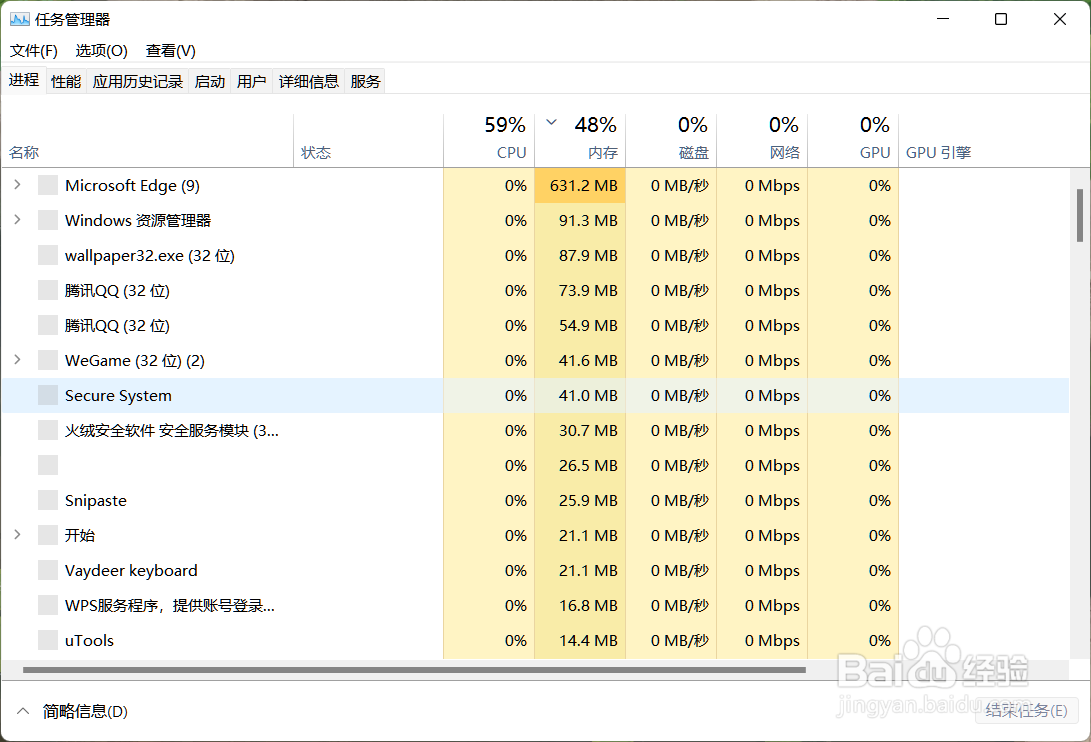Click the Secure System process icon
Image resolution: width=1091 pixels, height=742 pixels.
point(48,395)
